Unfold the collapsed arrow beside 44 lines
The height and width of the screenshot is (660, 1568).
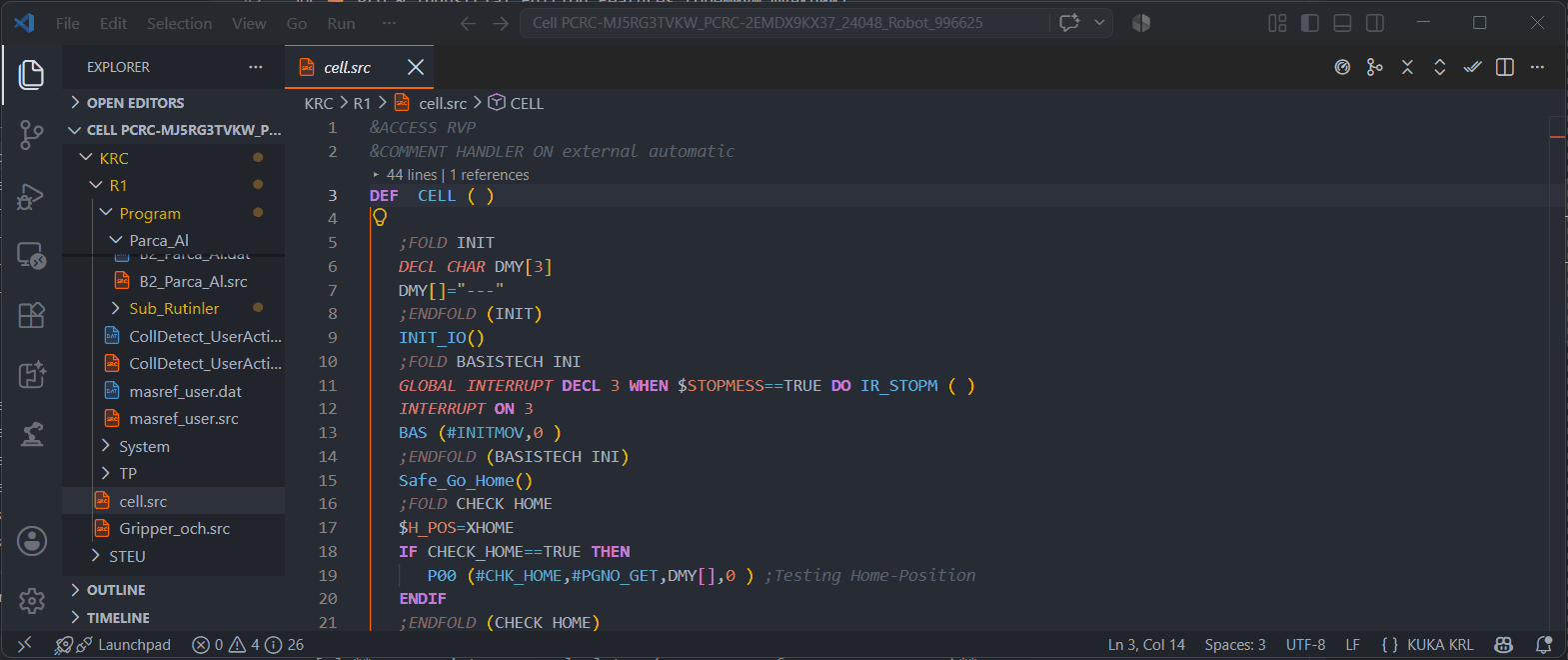[x=376, y=175]
